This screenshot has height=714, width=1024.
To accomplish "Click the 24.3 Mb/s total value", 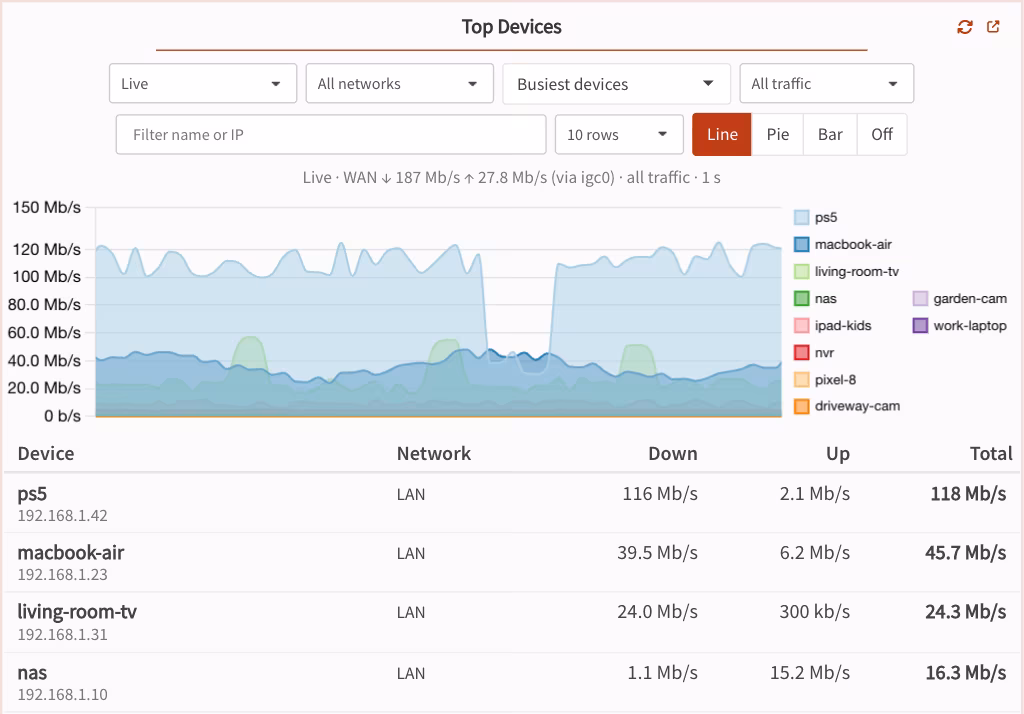I will pos(965,611).
